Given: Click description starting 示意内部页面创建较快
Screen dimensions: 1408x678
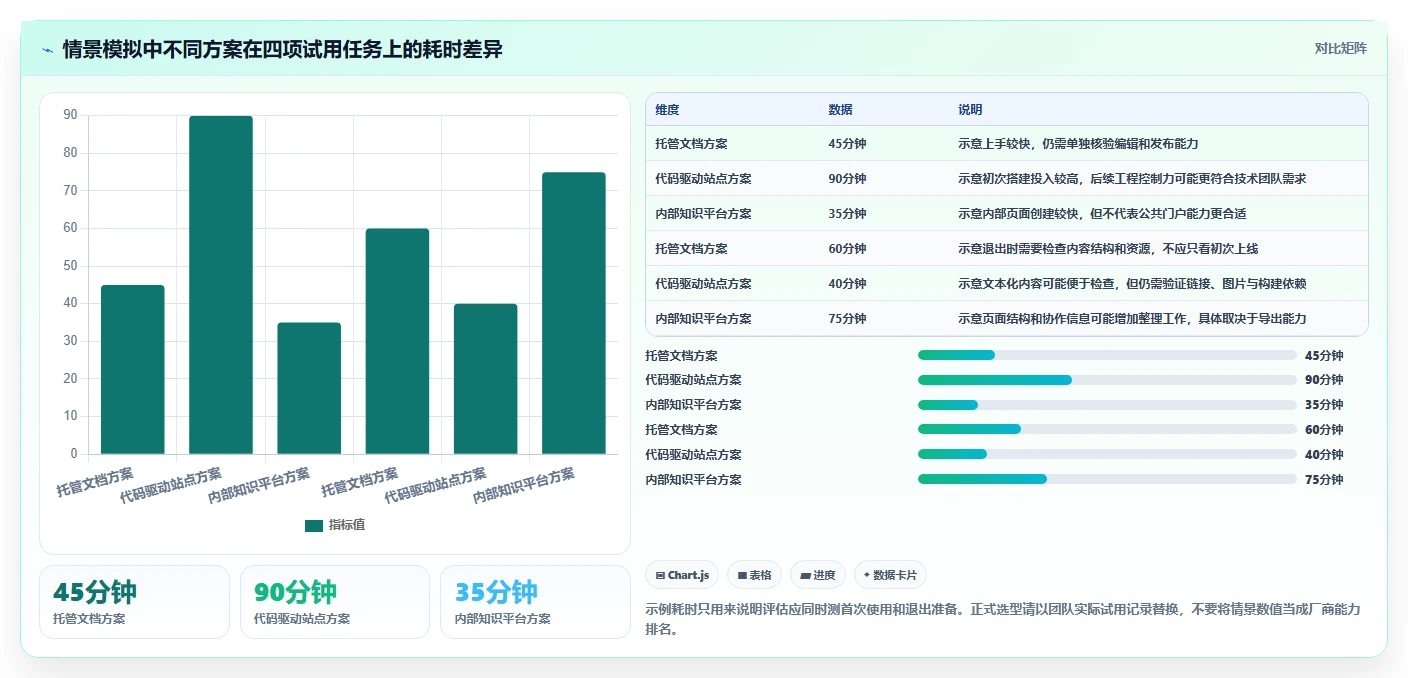Looking at the screenshot, I should click(1102, 214).
